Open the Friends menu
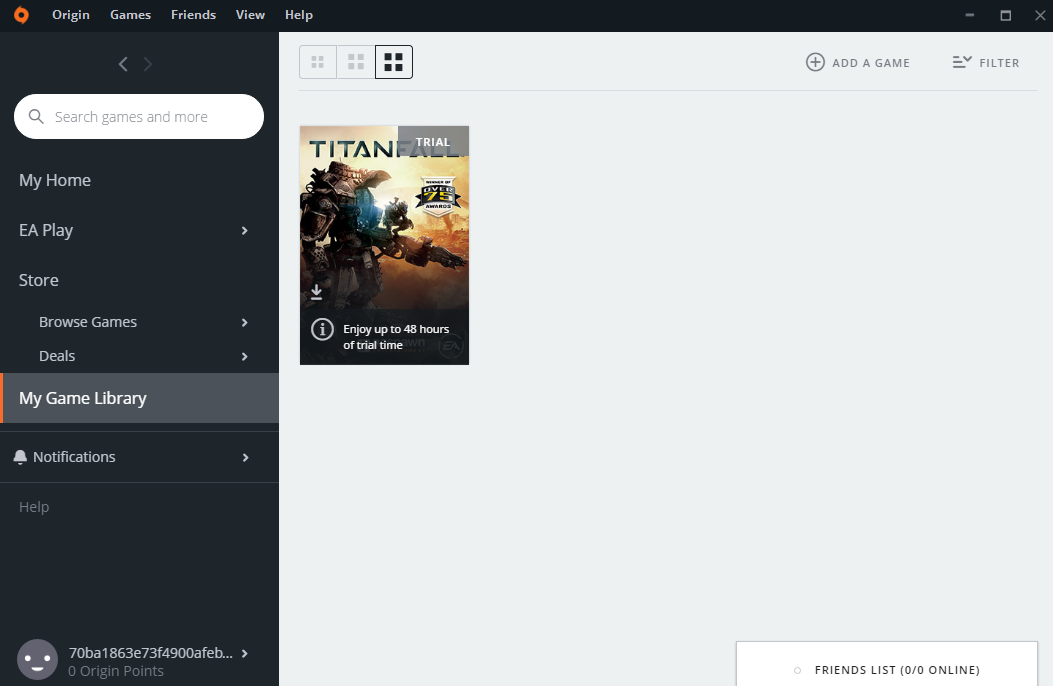This screenshot has width=1053, height=686. 193,15
